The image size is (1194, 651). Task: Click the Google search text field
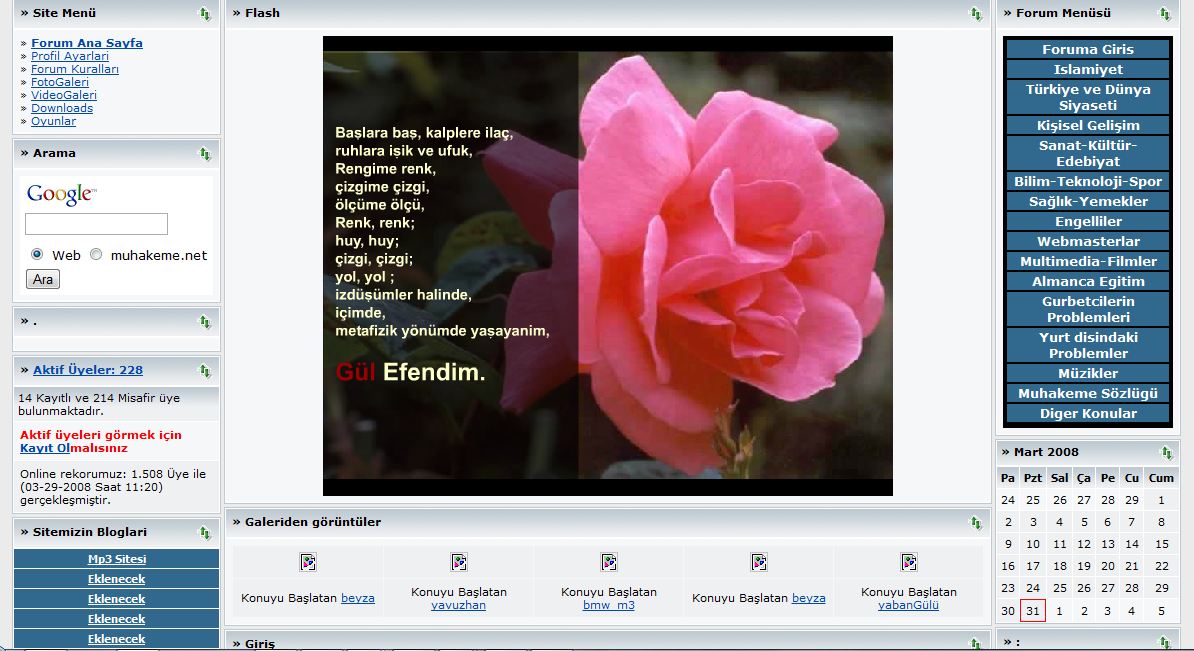96,224
